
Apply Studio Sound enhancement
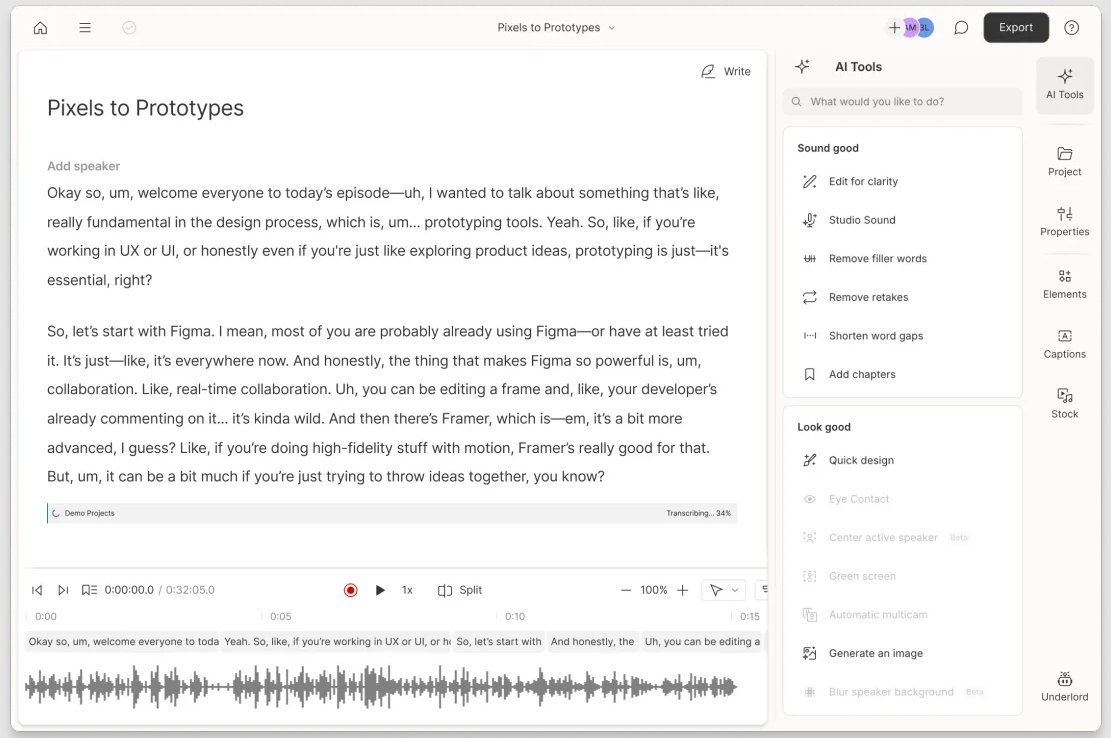[861, 220]
